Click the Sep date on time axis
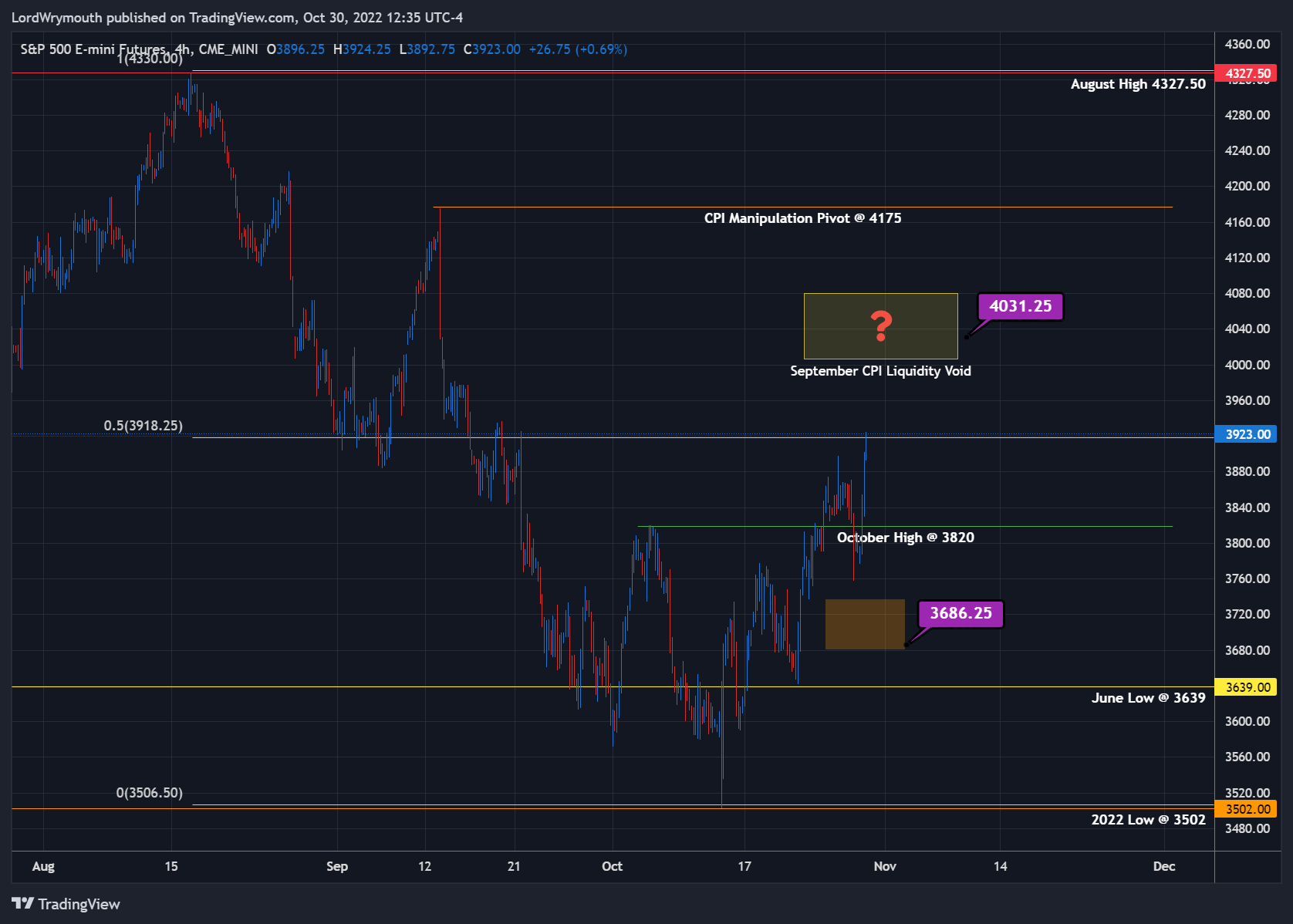Image resolution: width=1293 pixels, height=924 pixels. pos(337,866)
